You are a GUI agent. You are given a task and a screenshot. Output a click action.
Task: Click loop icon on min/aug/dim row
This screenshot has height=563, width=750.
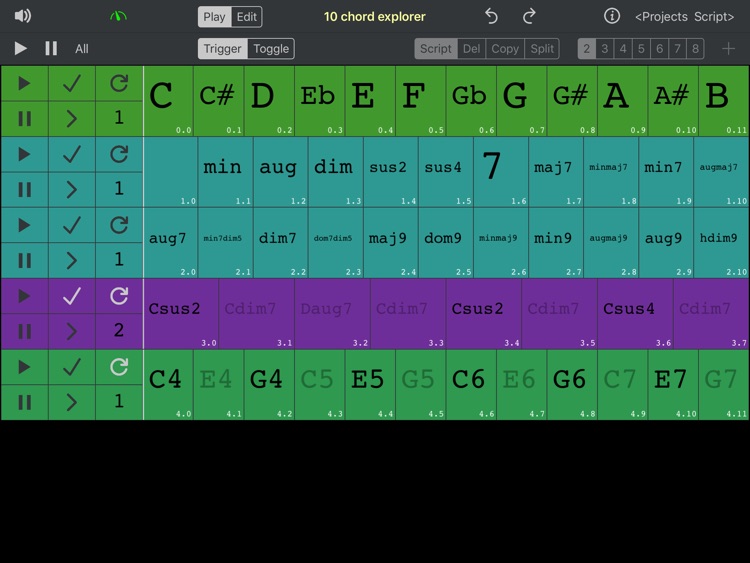(x=119, y=155)
